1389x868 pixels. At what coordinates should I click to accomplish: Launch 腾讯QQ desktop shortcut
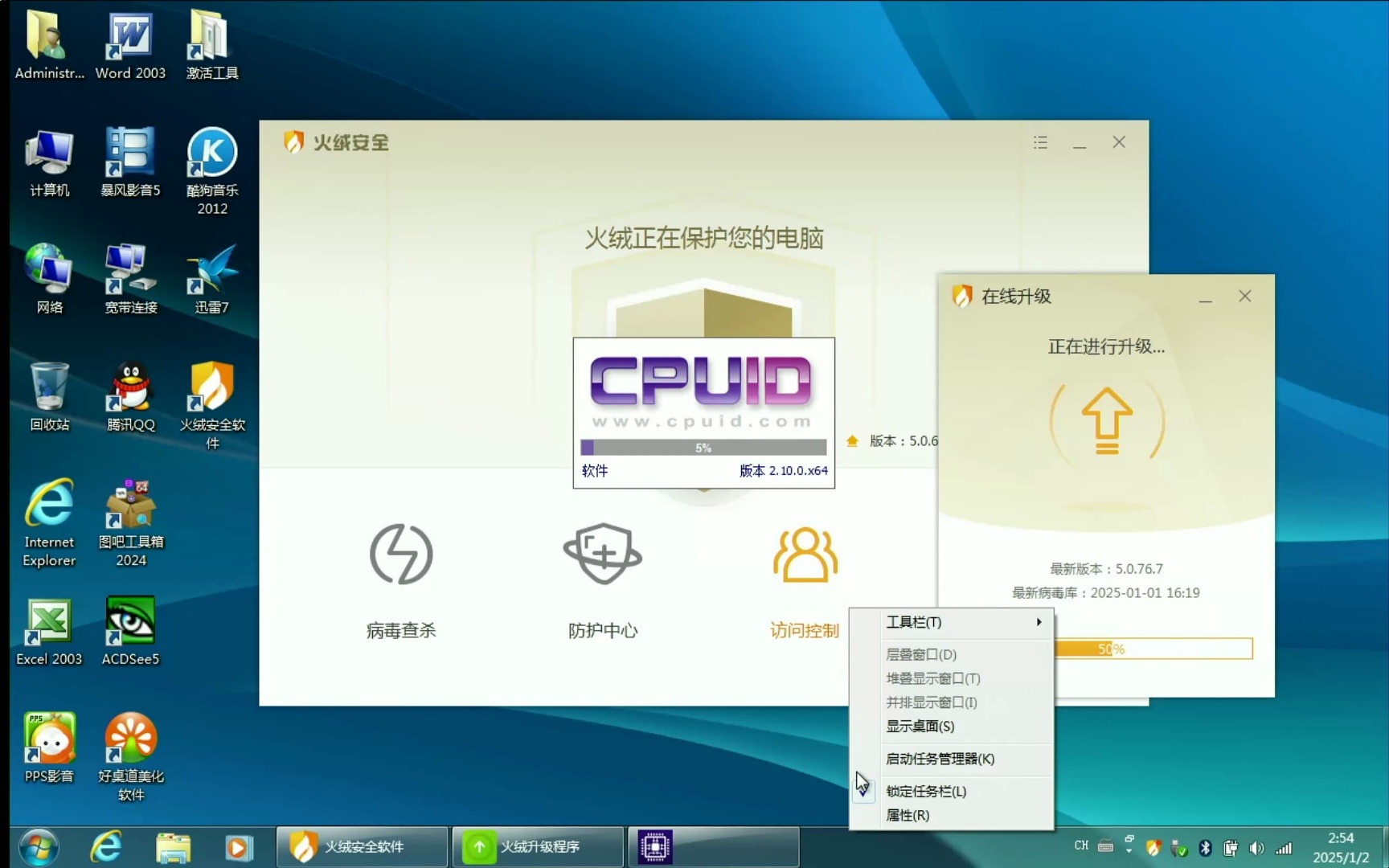[130, 397]
